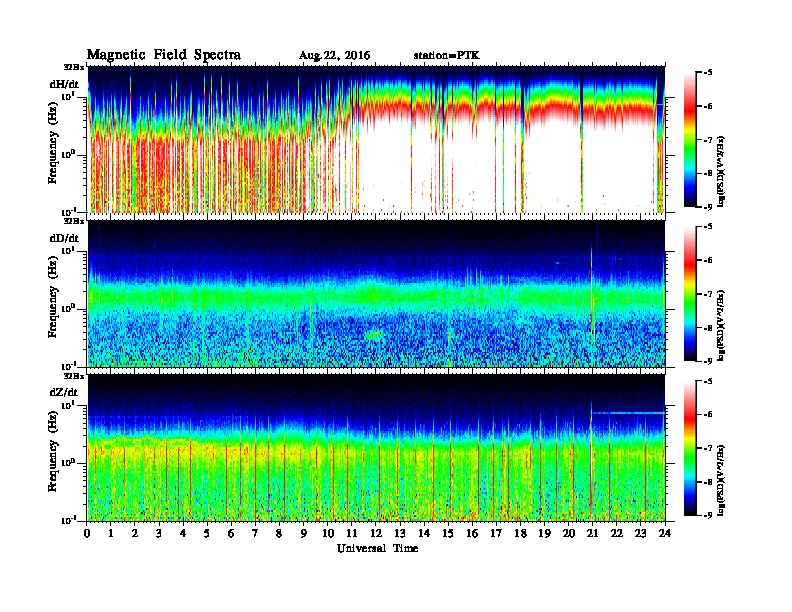792x612 pixels.
Task: Click the hour 23 tick label
Action: (x=640, y=534)
